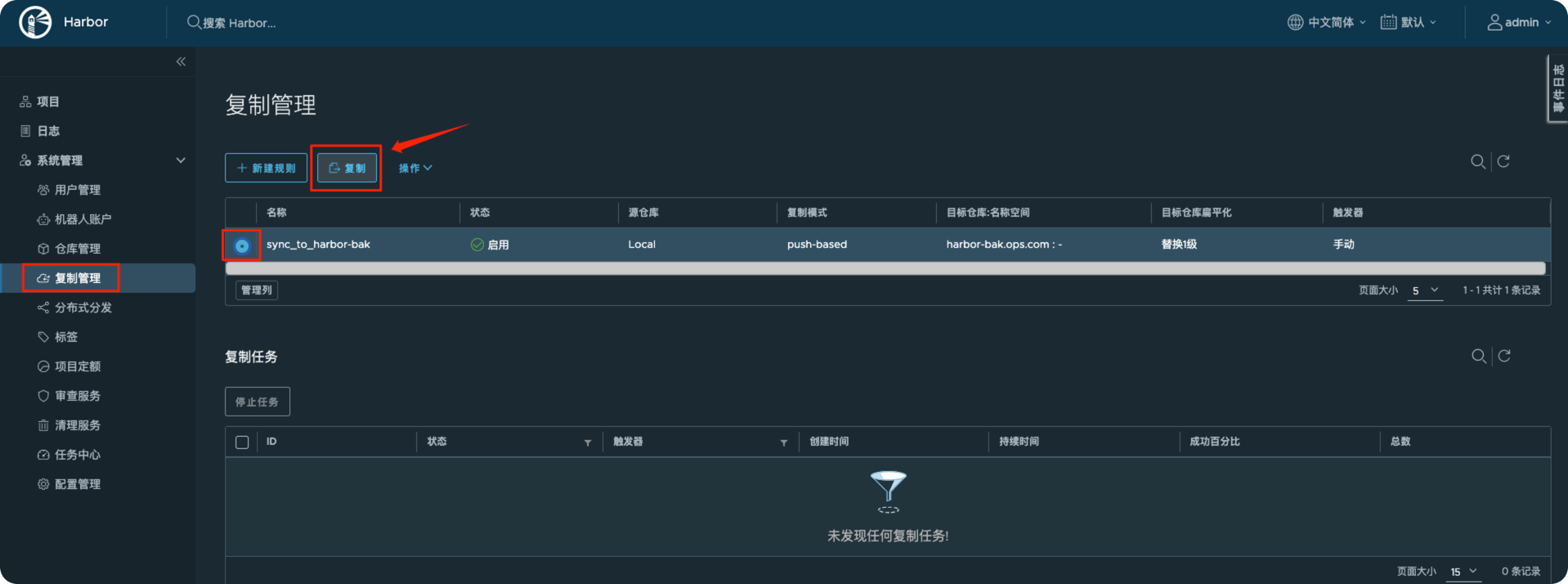
Task: Open 审查服务 interrogation services
Action: tap(78, 396)
